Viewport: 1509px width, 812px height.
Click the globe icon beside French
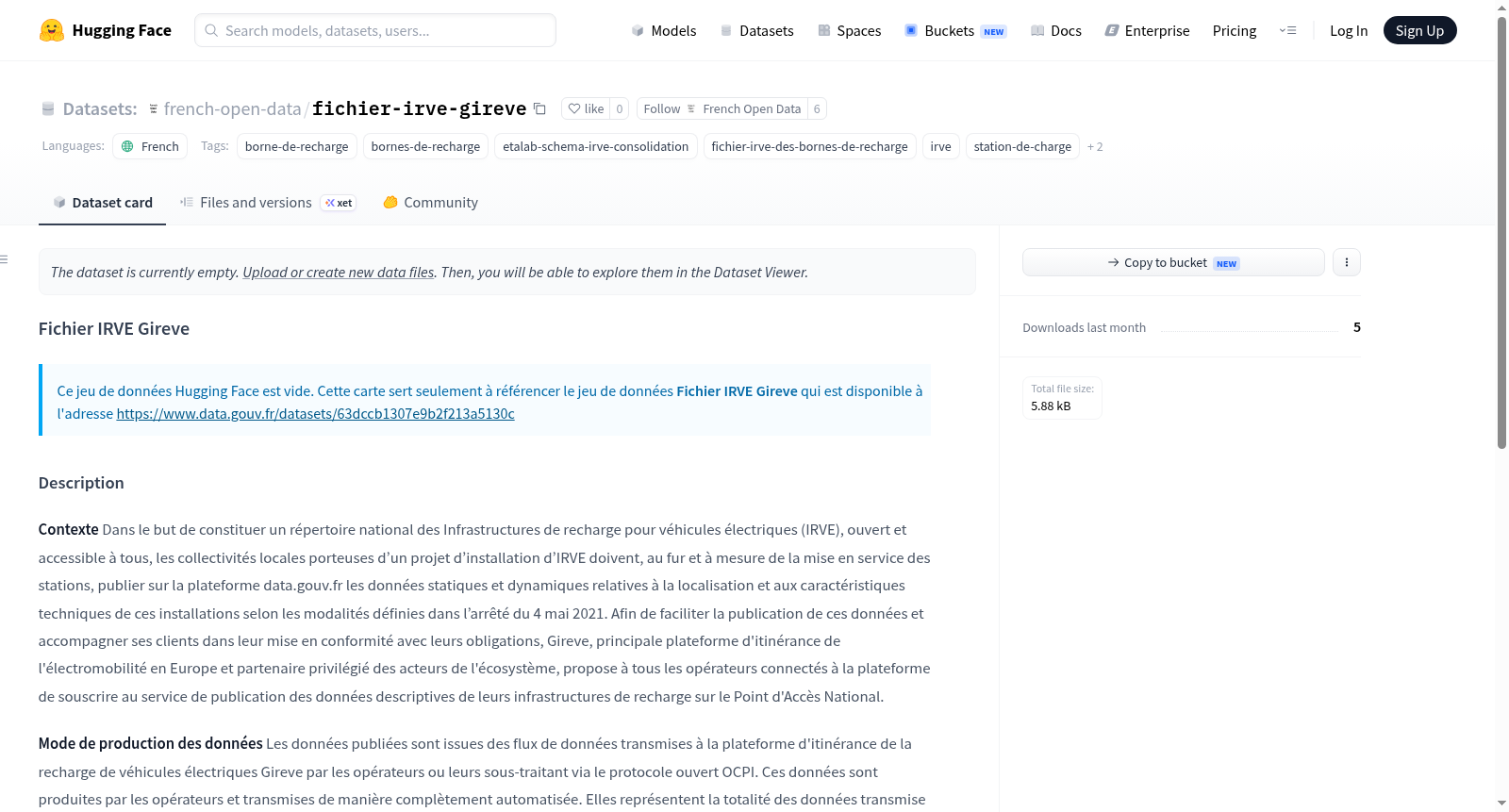point(127,146)
